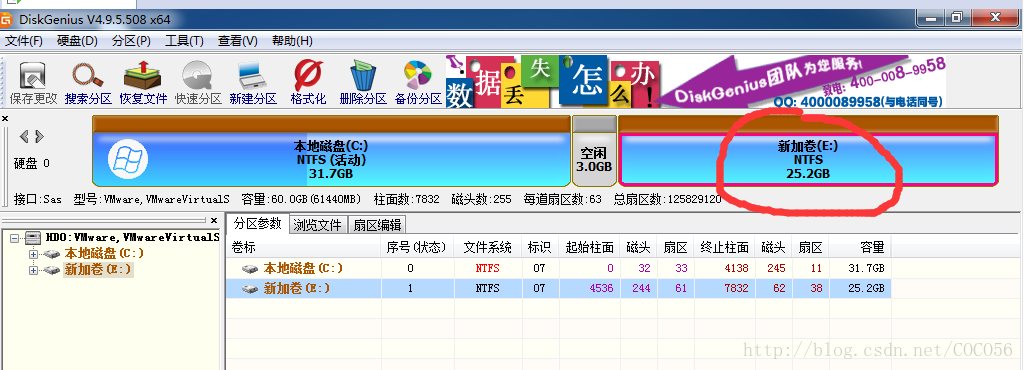Open the 硬盘(D) menu
The height and width of the screenshot is (370, 1024).
point(78,41)
